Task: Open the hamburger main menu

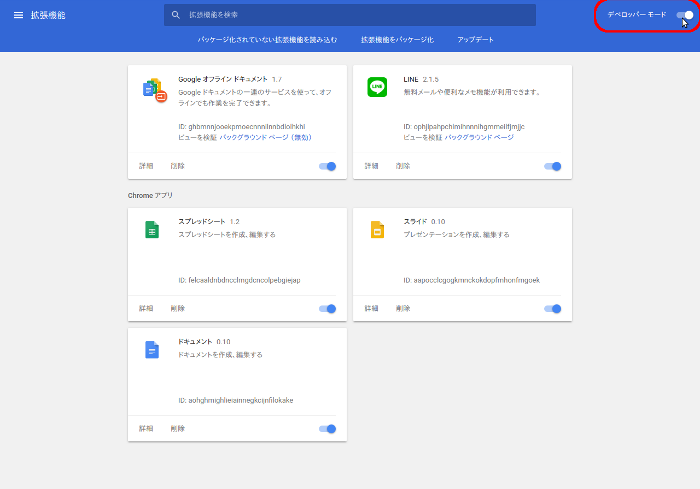Action: (18, 15)
